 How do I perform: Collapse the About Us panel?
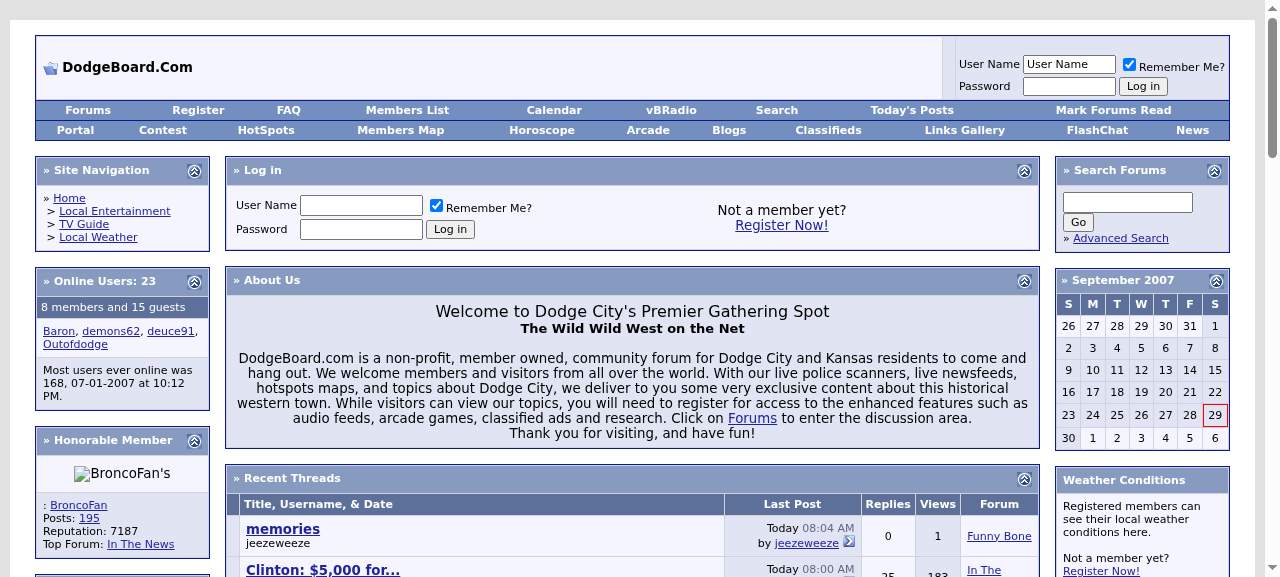pos(1024,281)
